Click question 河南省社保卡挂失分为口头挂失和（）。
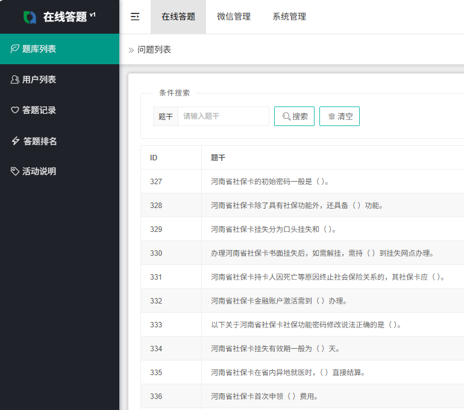 (x=273, y=229)
